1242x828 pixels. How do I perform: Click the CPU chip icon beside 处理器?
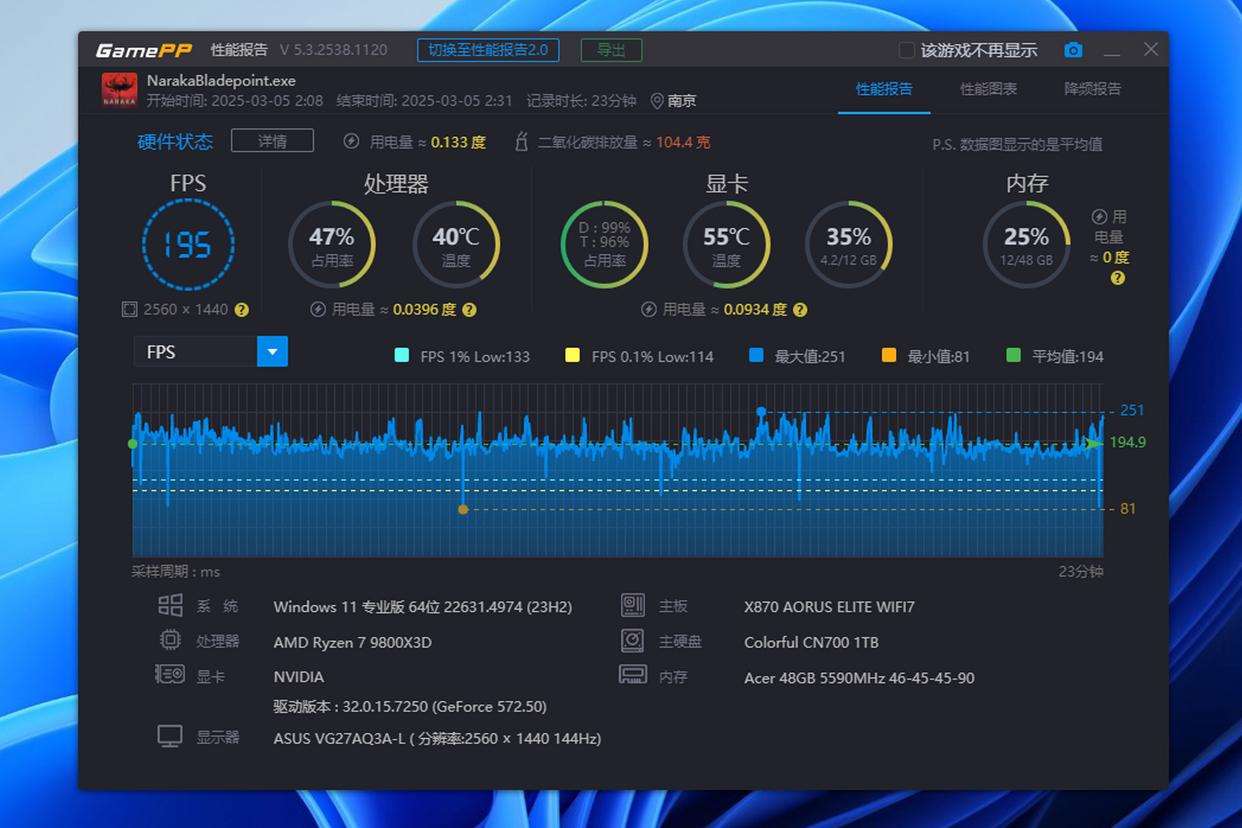tap(170, 640)
